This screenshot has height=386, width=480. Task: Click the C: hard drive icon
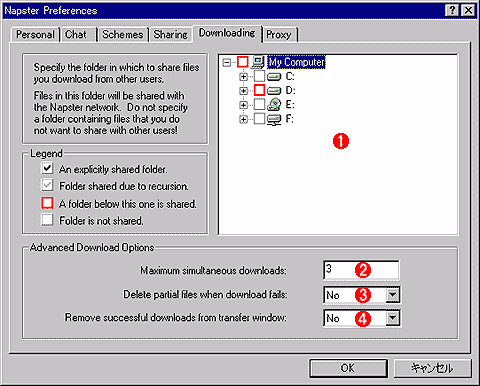[x=274, y=77]
